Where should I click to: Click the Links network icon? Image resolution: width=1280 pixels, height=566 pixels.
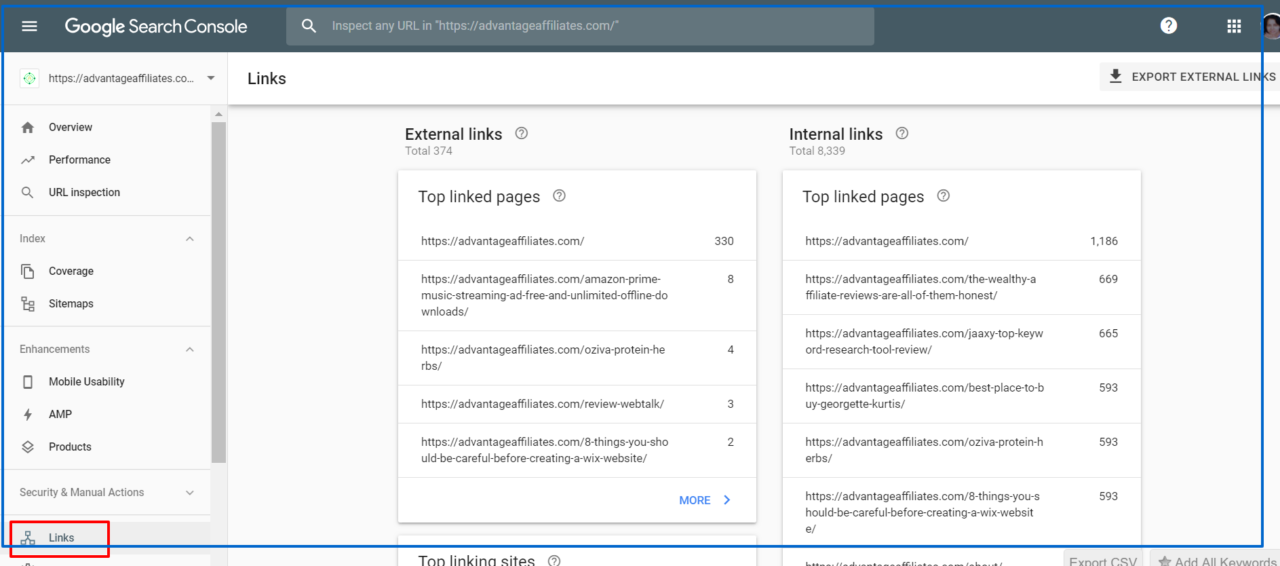point(28,538)
